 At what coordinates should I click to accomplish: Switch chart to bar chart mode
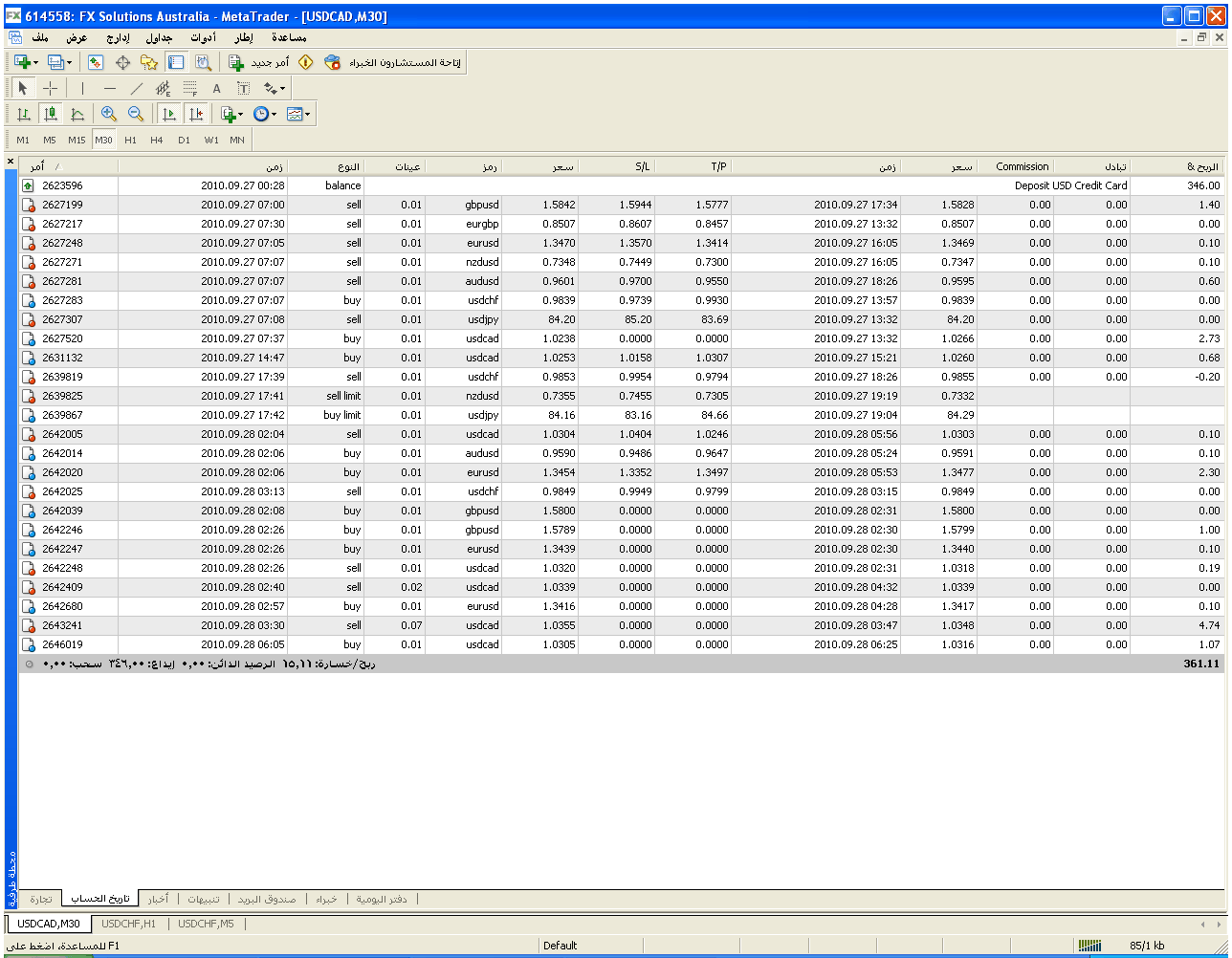pyautogui.click(x=23, y=114)
